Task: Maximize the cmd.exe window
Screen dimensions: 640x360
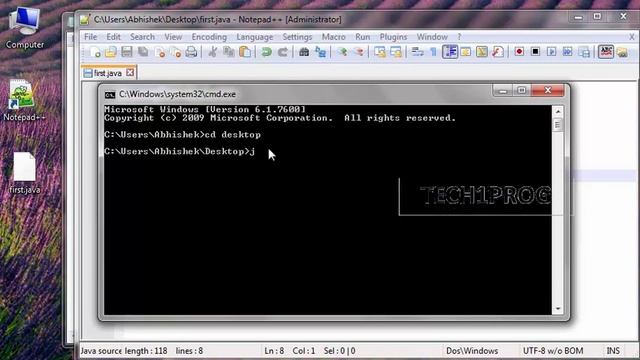Action: tap(522, 91)
